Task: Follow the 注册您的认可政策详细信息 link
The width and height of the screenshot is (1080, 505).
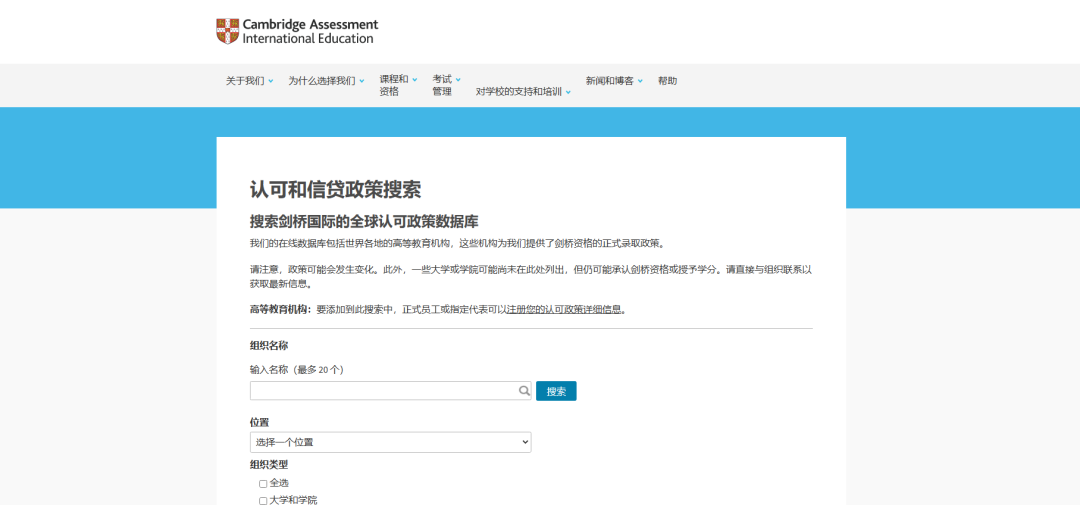Action: [x=564, y=309]
